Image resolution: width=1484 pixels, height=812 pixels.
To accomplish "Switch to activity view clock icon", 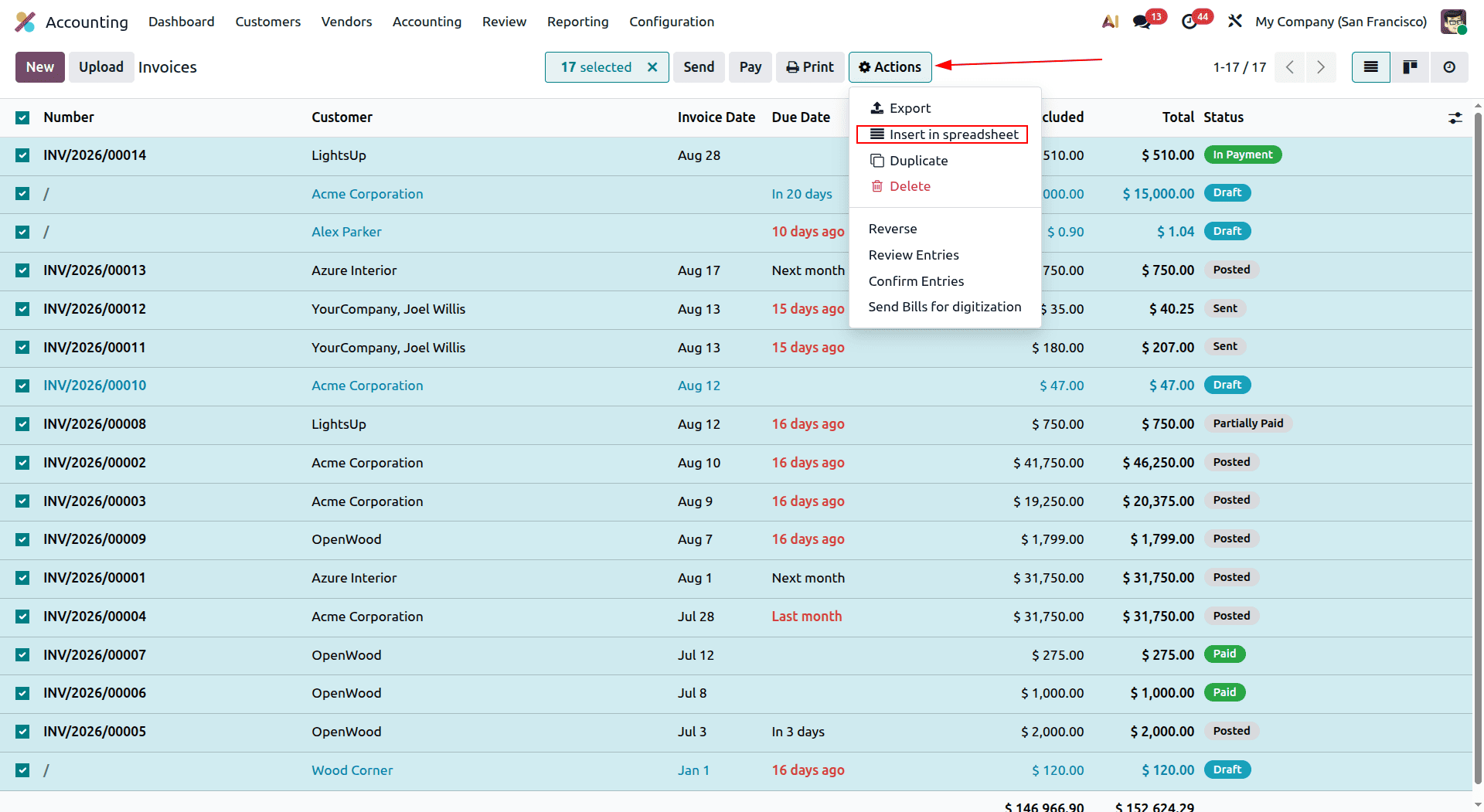I will coord(1449,67).
